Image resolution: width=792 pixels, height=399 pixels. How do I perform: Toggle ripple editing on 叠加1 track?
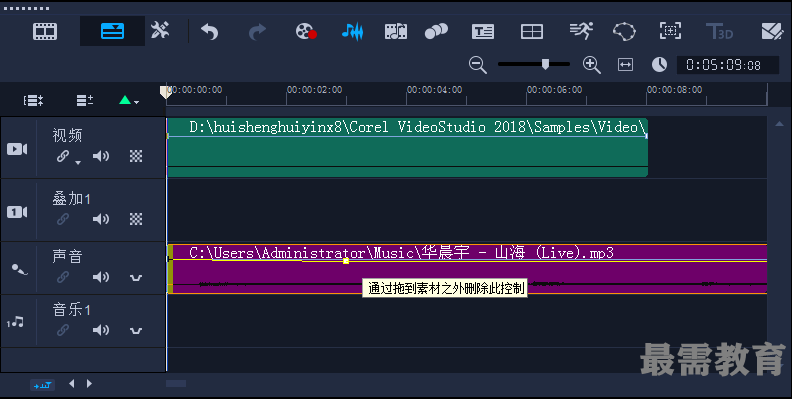click(x=63, y=219)
